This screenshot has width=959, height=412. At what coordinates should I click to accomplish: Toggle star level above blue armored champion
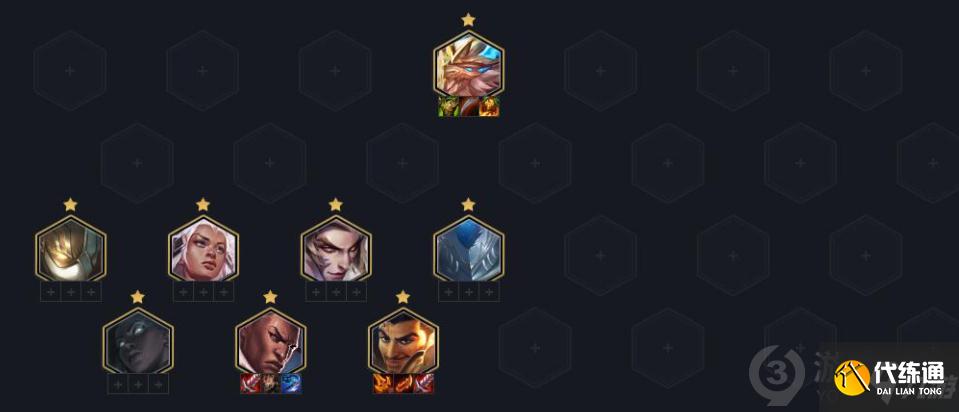[468, 205]
